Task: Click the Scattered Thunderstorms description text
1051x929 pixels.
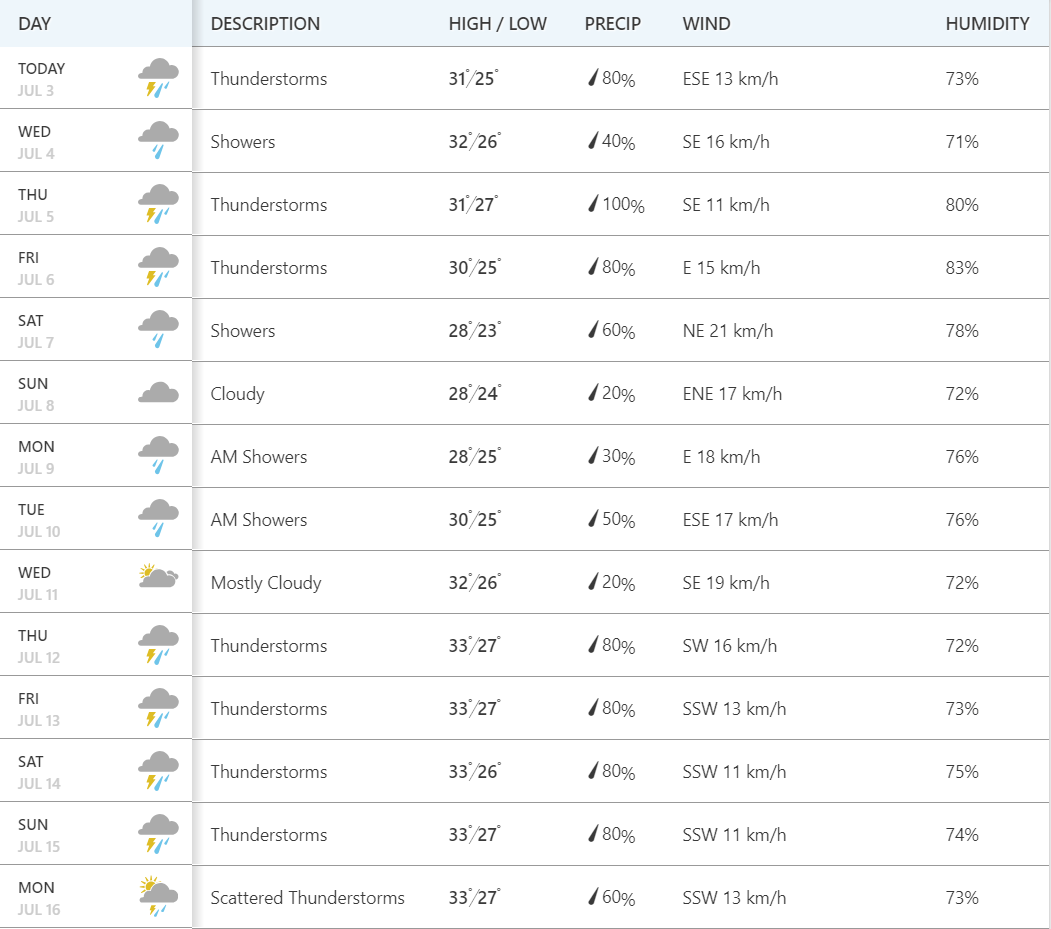Action: pyautogui.click(x=308, y=897)
